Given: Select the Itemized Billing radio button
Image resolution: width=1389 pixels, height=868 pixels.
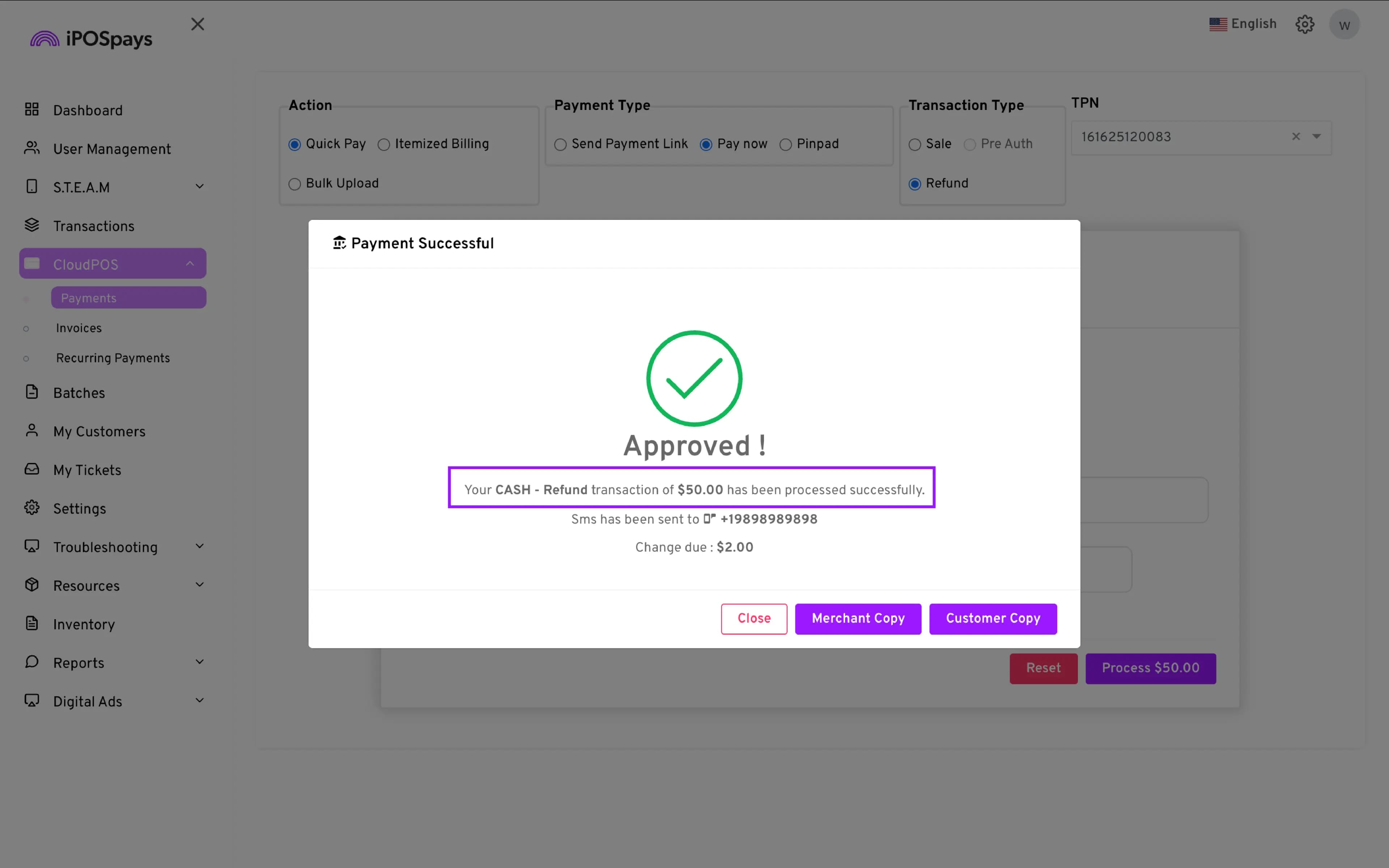Looking at the screenshot, I should coord(384,145).
